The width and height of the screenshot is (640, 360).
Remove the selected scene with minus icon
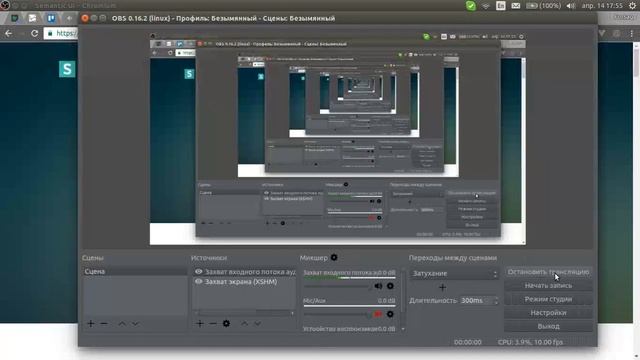[104, 324]
